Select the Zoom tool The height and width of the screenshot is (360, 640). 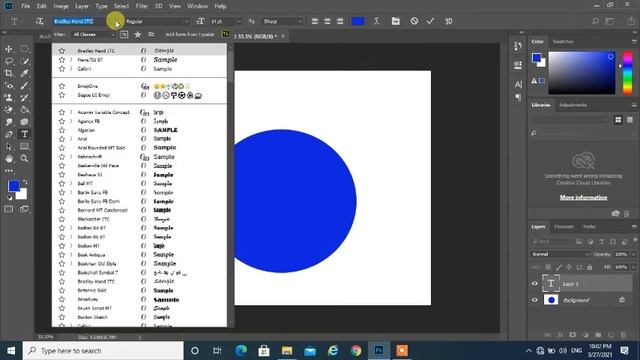pyautogui.click(x=24, y=158)
